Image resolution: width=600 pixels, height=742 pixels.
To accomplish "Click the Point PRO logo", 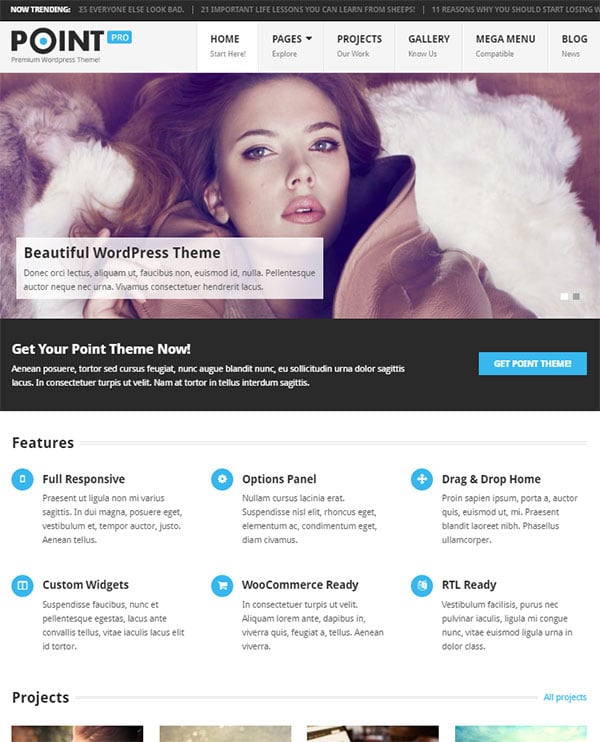I will click(71, 45).
